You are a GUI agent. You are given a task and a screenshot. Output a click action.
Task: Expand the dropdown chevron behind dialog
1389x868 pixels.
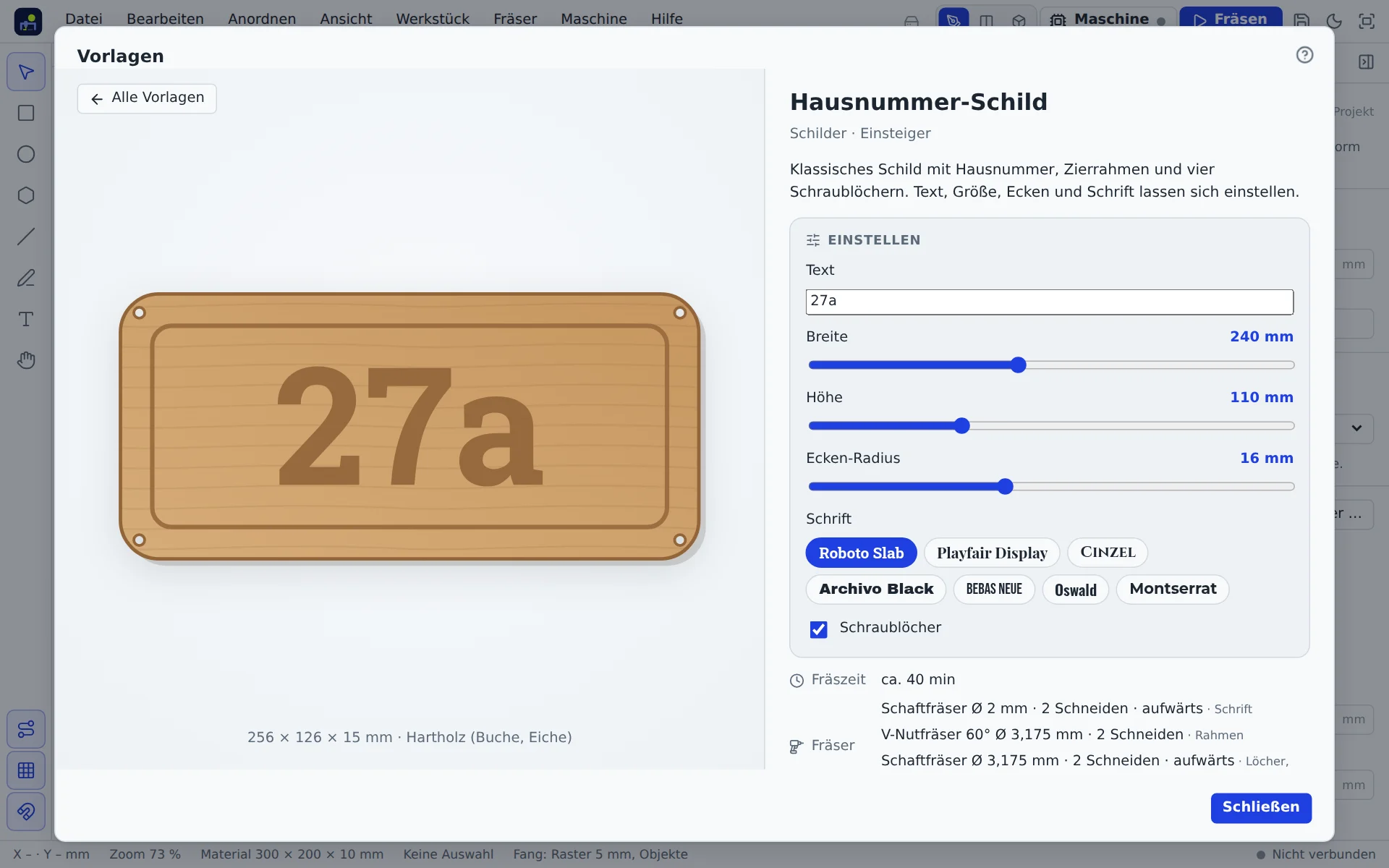pos(1356,428)
